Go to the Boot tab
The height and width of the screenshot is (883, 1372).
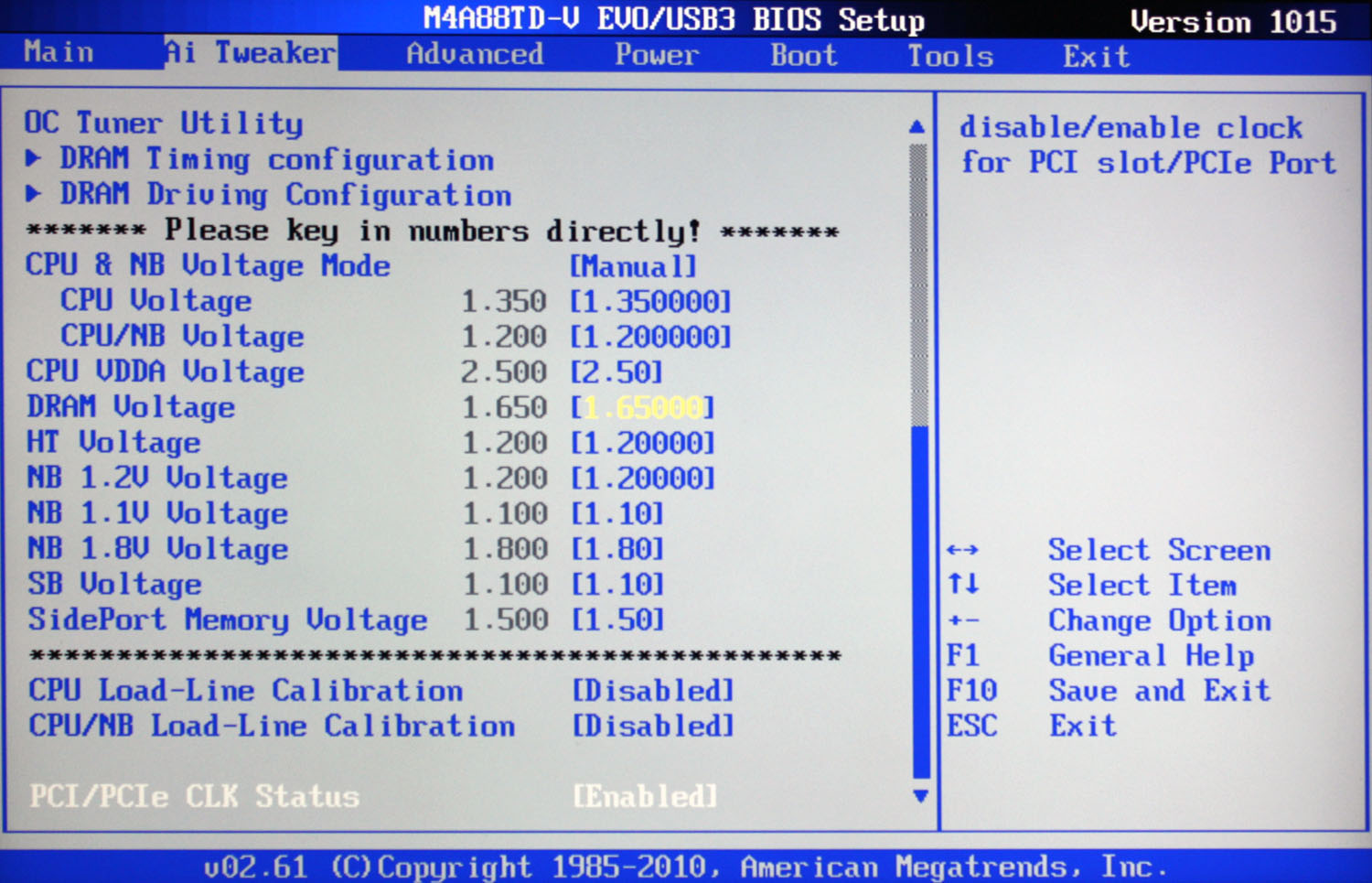tap(803, 56)
